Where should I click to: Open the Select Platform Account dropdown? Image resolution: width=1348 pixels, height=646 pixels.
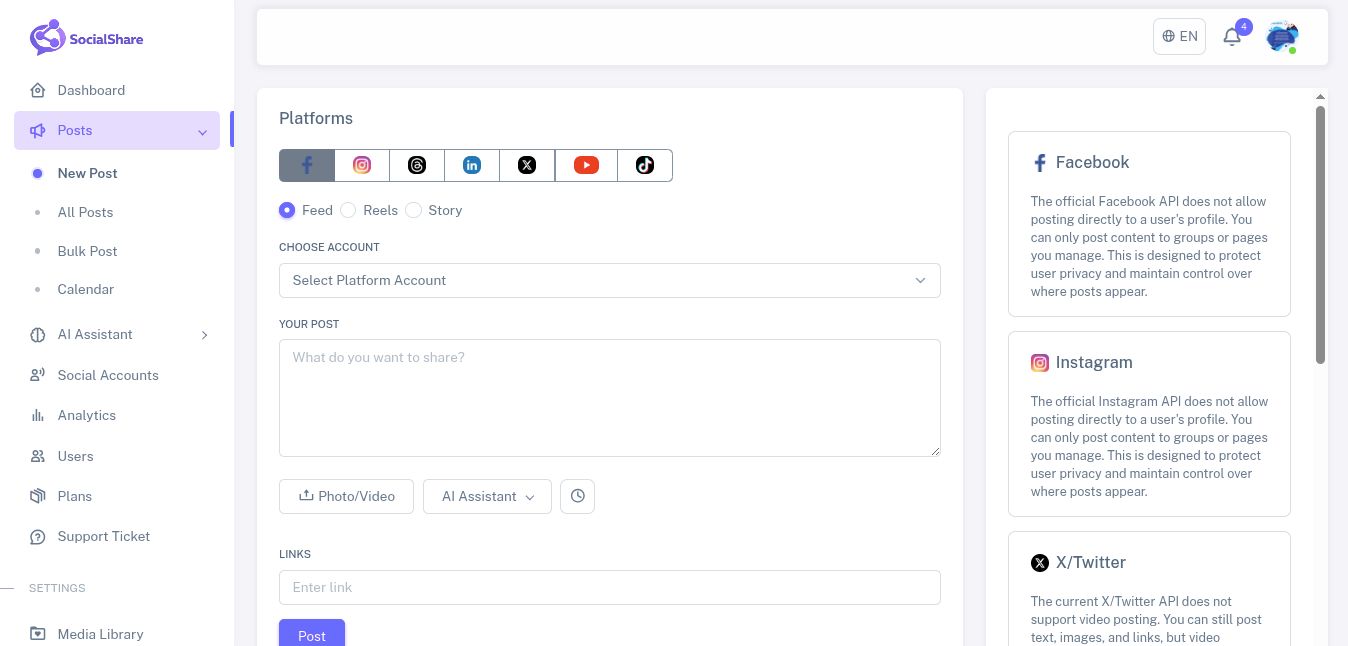610,280
